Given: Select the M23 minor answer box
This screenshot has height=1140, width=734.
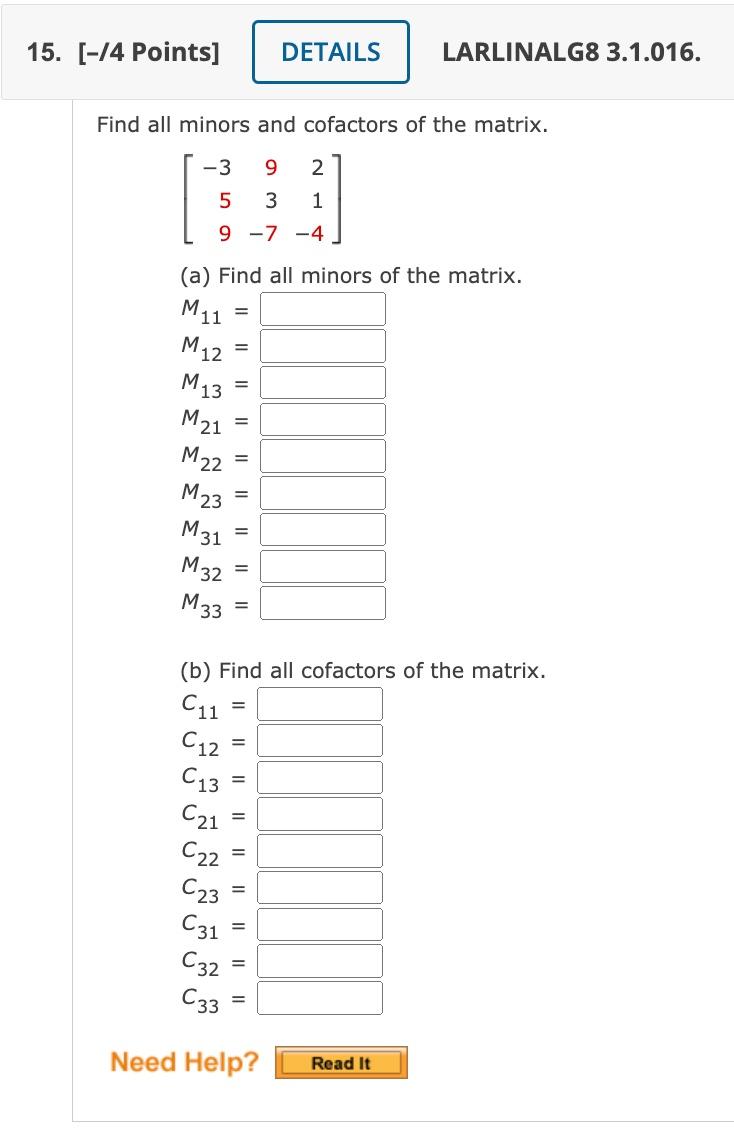Looking at the screenshot, I should (x=322, y=492).
